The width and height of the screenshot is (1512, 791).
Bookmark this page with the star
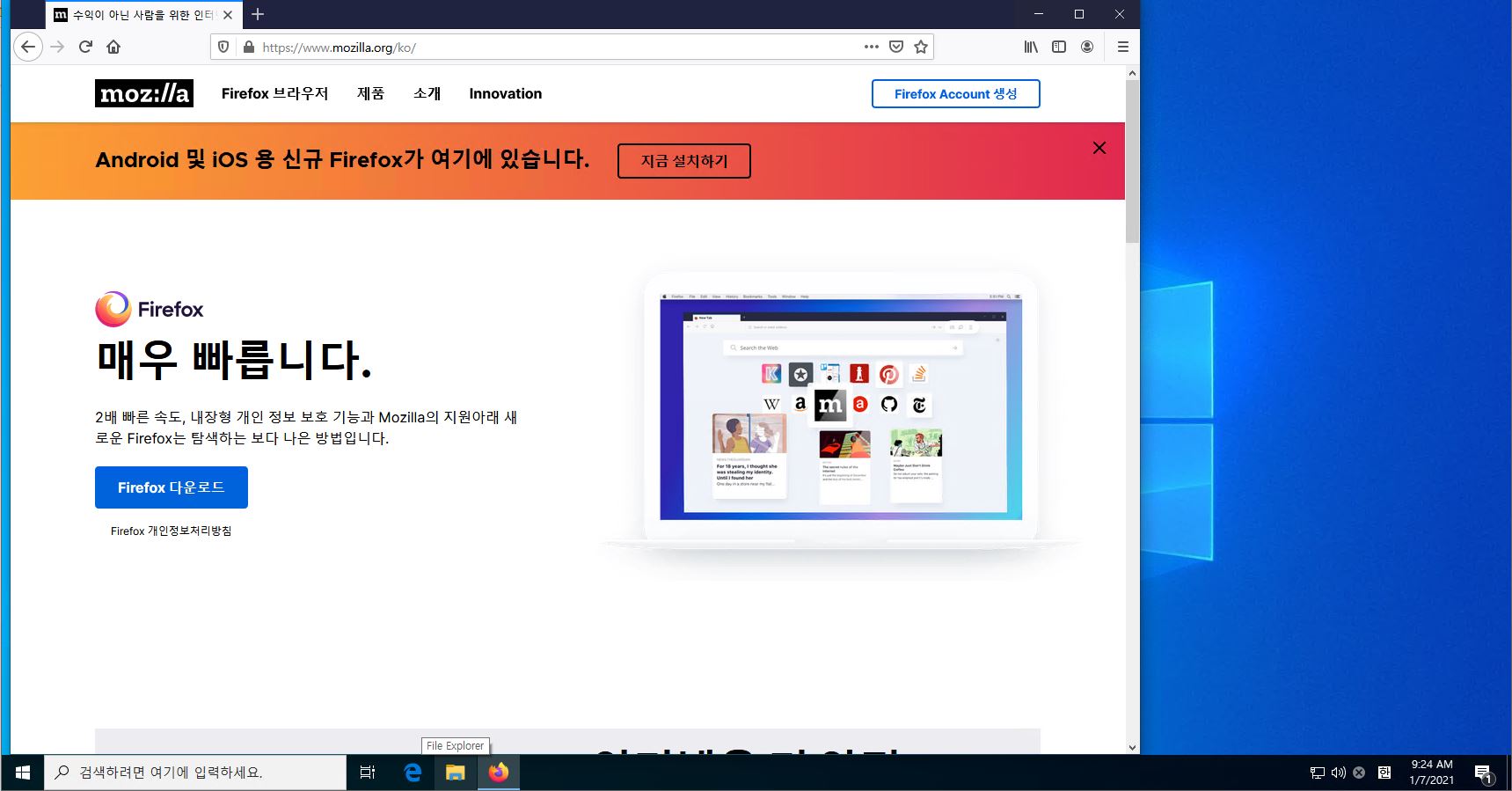pyautogui.click(x=921, y=47)
